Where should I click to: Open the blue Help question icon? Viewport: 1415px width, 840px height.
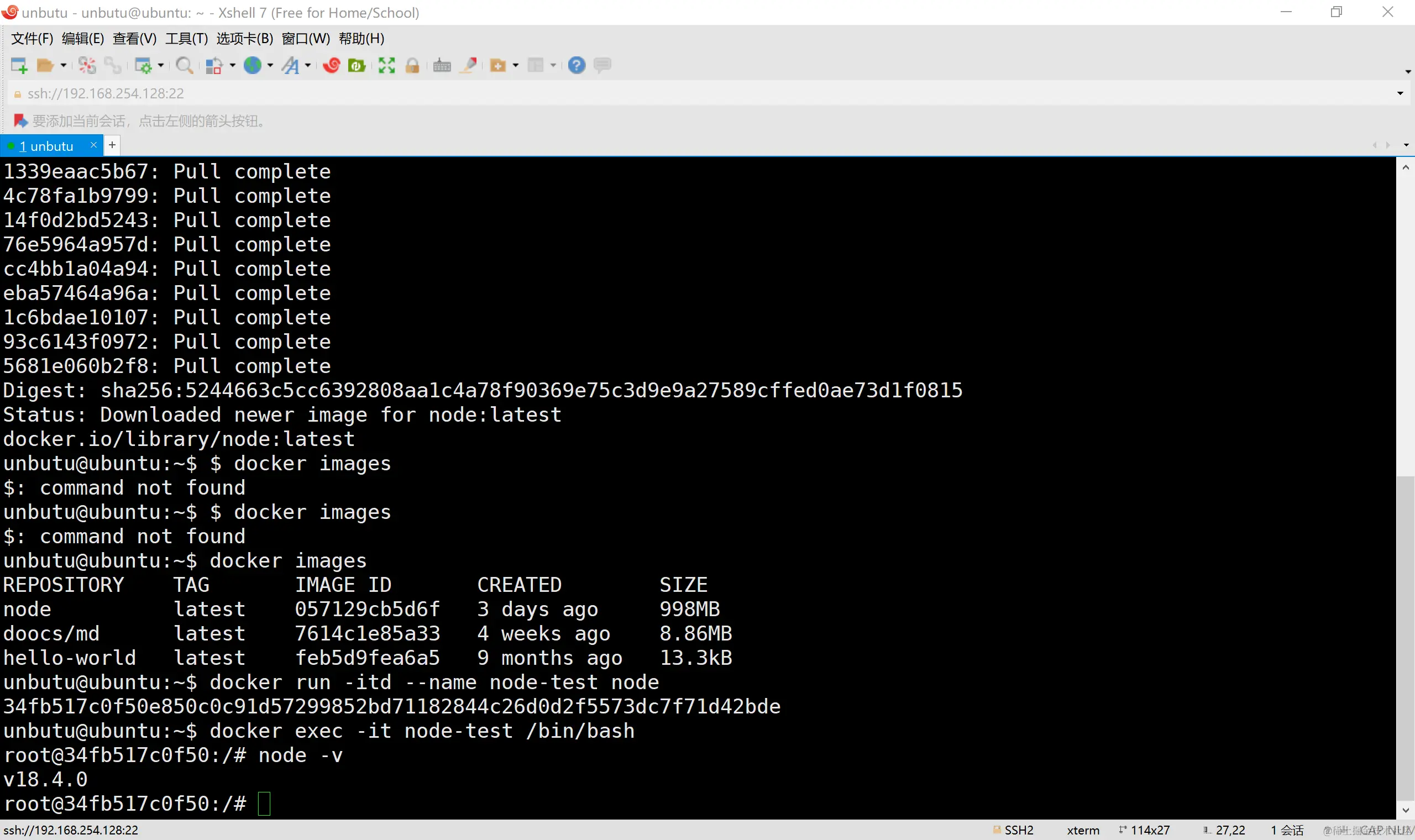coord(576,66)
